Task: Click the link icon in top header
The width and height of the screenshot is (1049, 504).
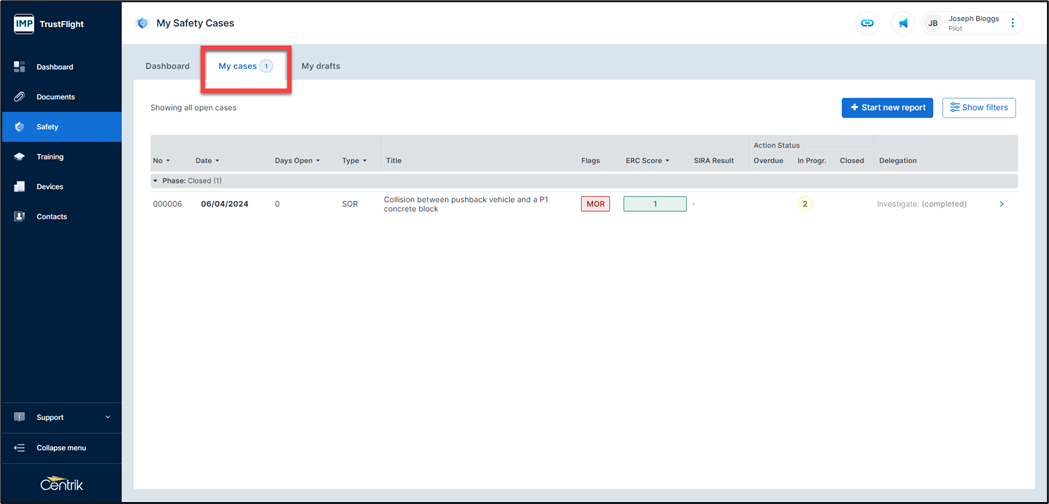Action: coord(867,23)
